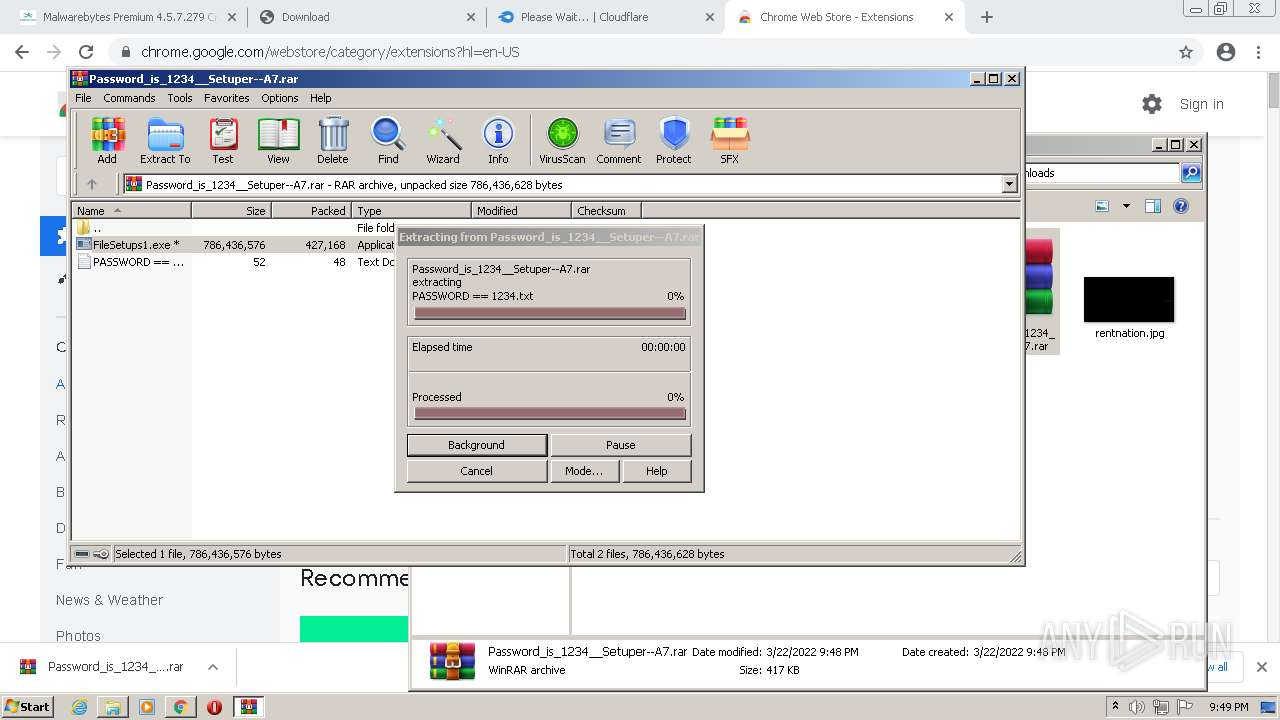Close the Chrome downloads bar
Screen dimensions: 1280x720
1261,667
